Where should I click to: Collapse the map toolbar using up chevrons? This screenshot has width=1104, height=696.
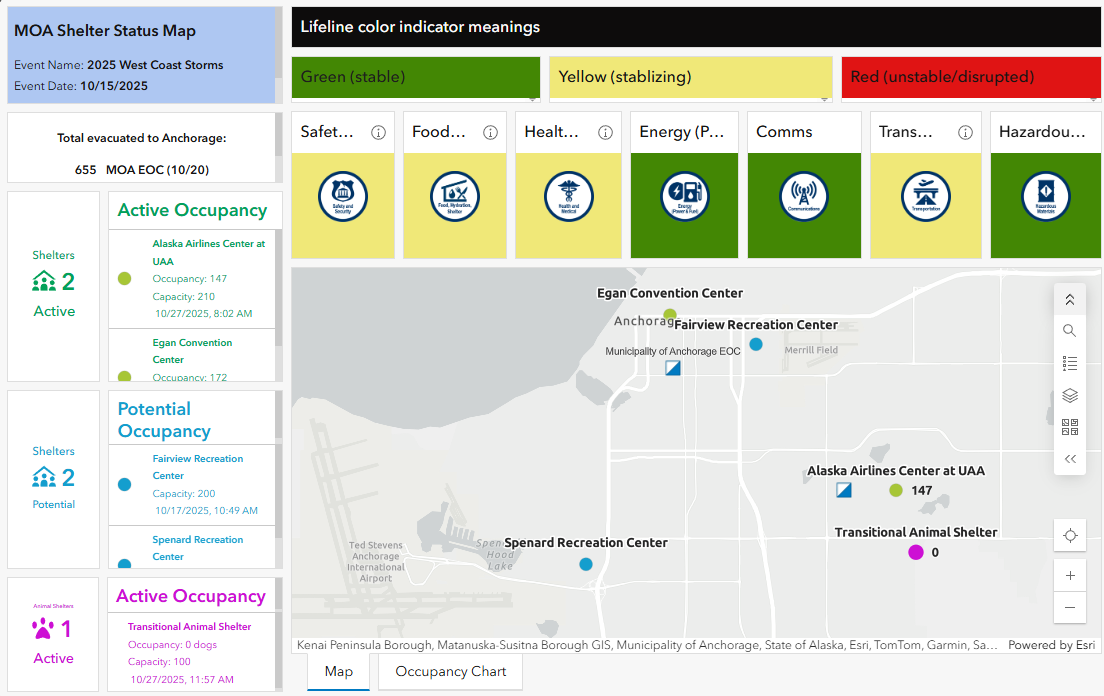(x=1070, y=299)
